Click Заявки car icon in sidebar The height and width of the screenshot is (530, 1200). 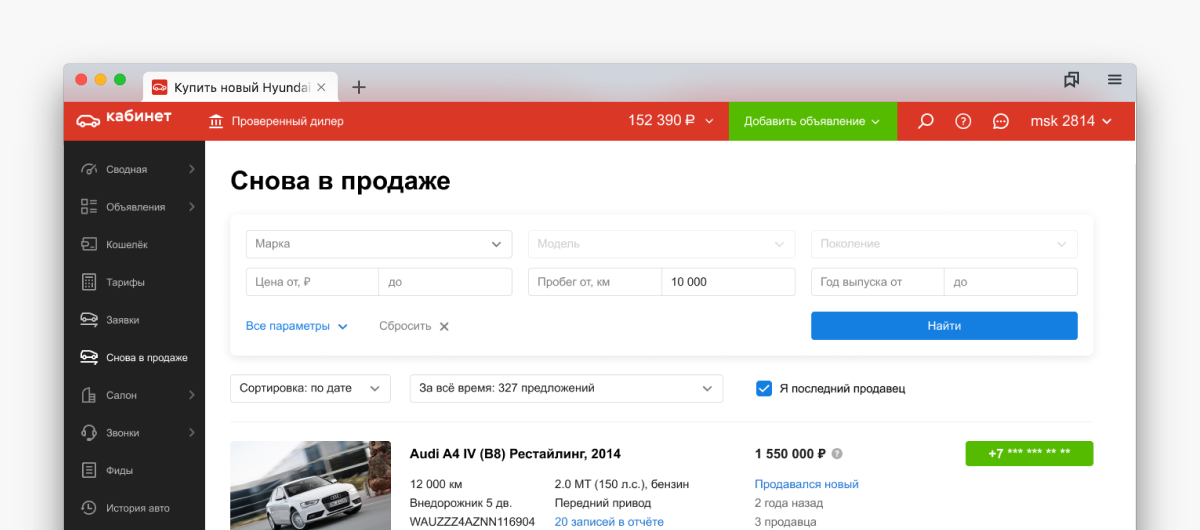pos(88,320)
